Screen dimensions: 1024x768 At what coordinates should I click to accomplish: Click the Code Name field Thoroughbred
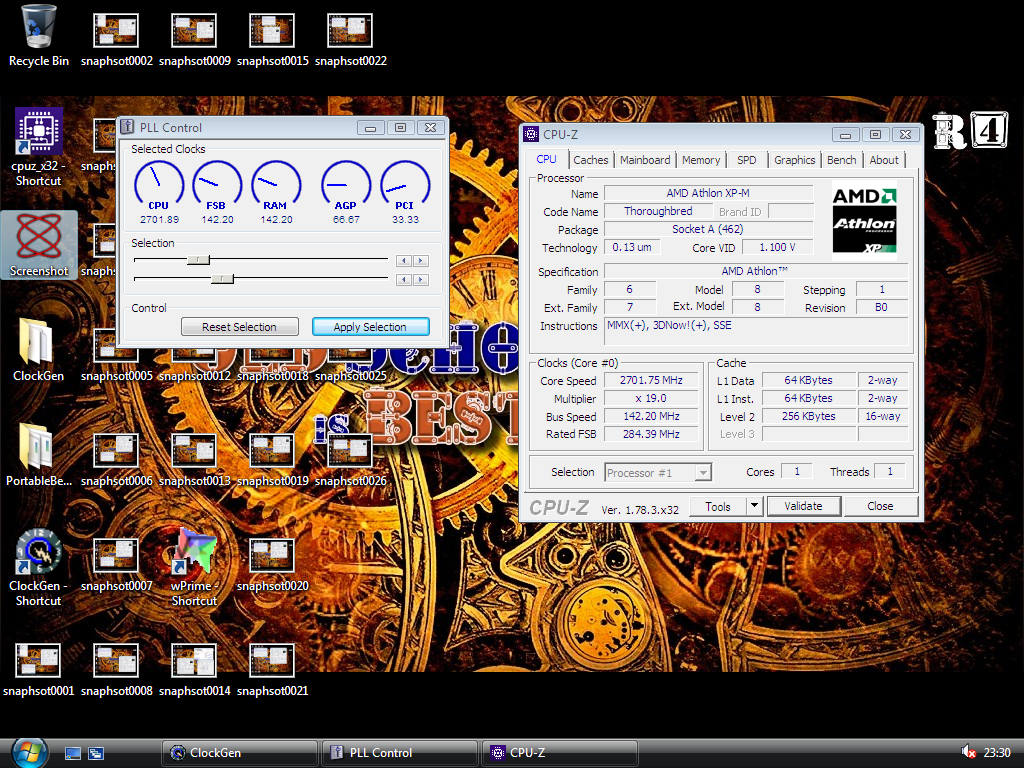(x=658, y=211)
